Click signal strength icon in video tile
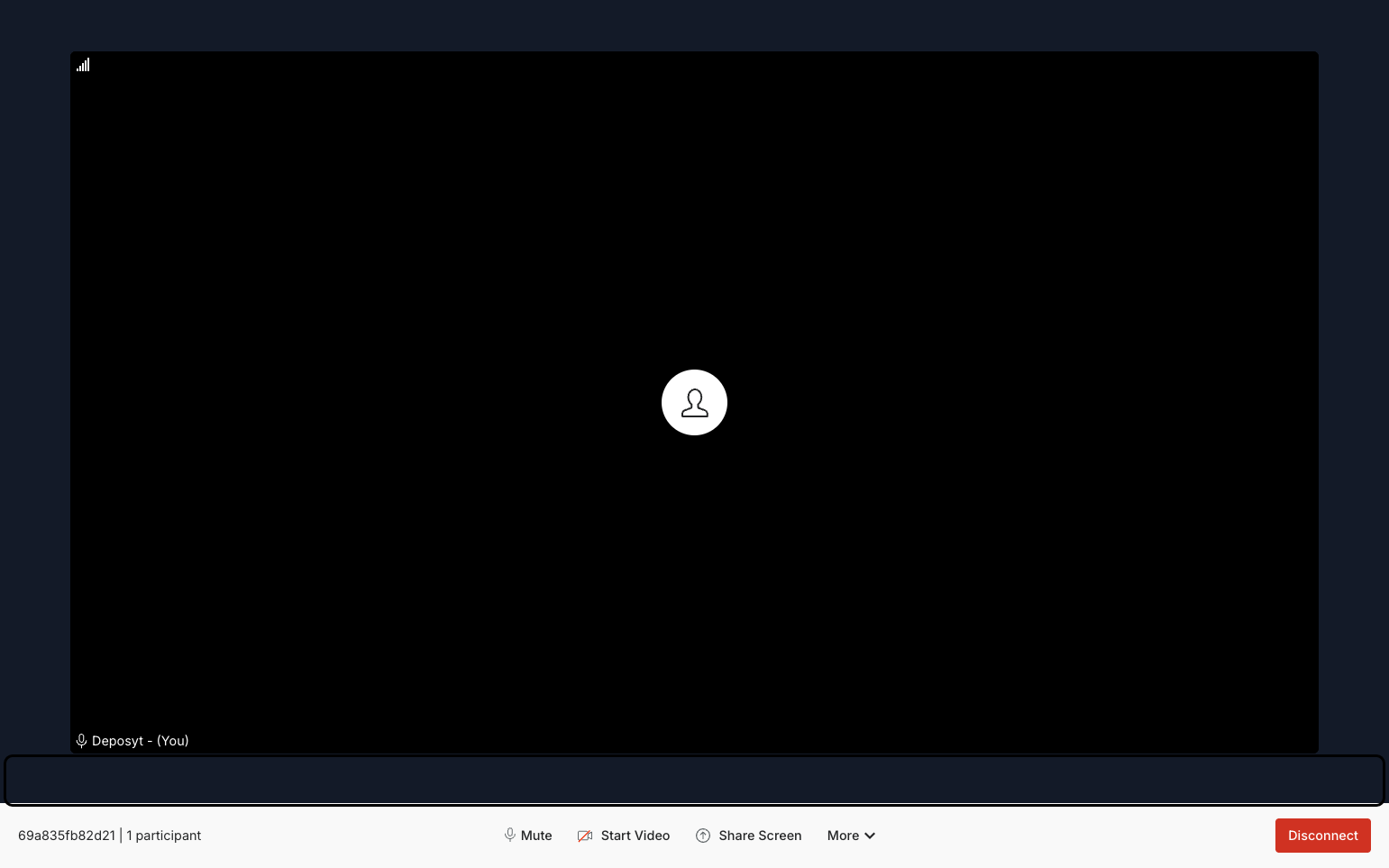1389x868 pixels. 83,65
